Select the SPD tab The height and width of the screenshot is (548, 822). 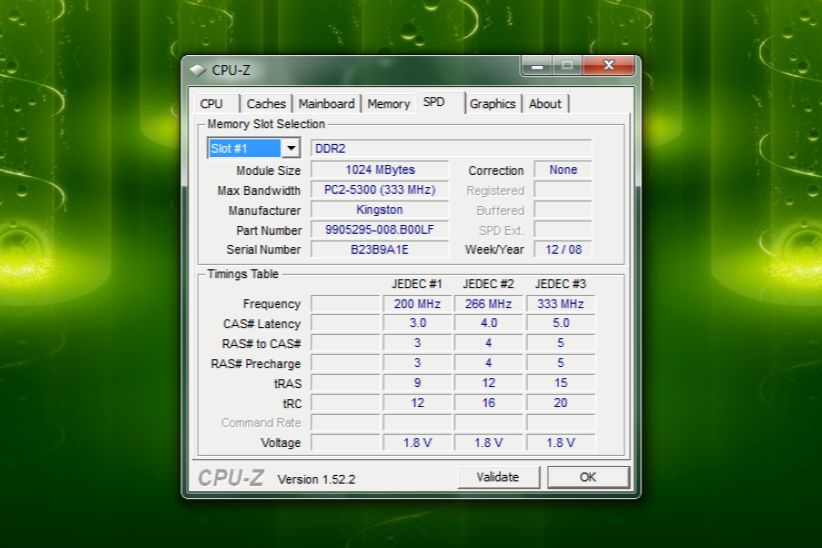434,102
